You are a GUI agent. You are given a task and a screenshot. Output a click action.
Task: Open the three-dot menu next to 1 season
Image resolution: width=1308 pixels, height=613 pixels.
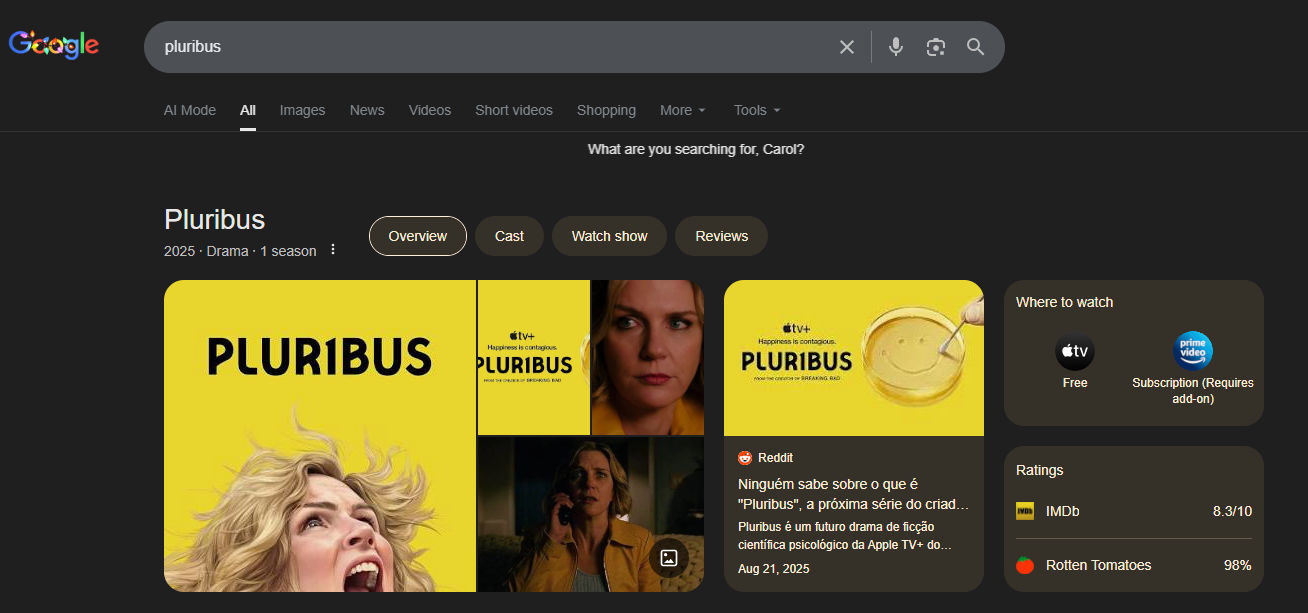tap(332, 249)
